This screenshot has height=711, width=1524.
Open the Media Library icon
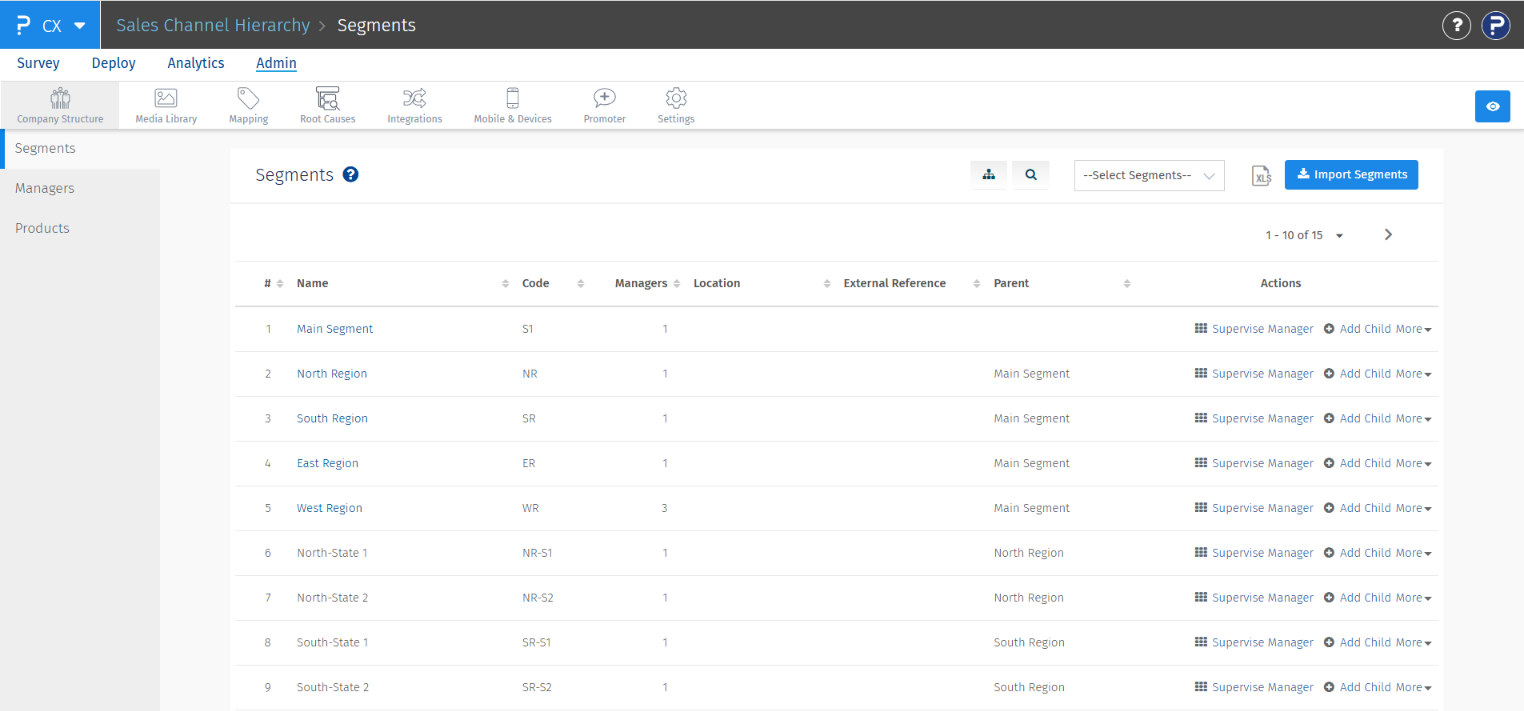[x=166, y=99]
